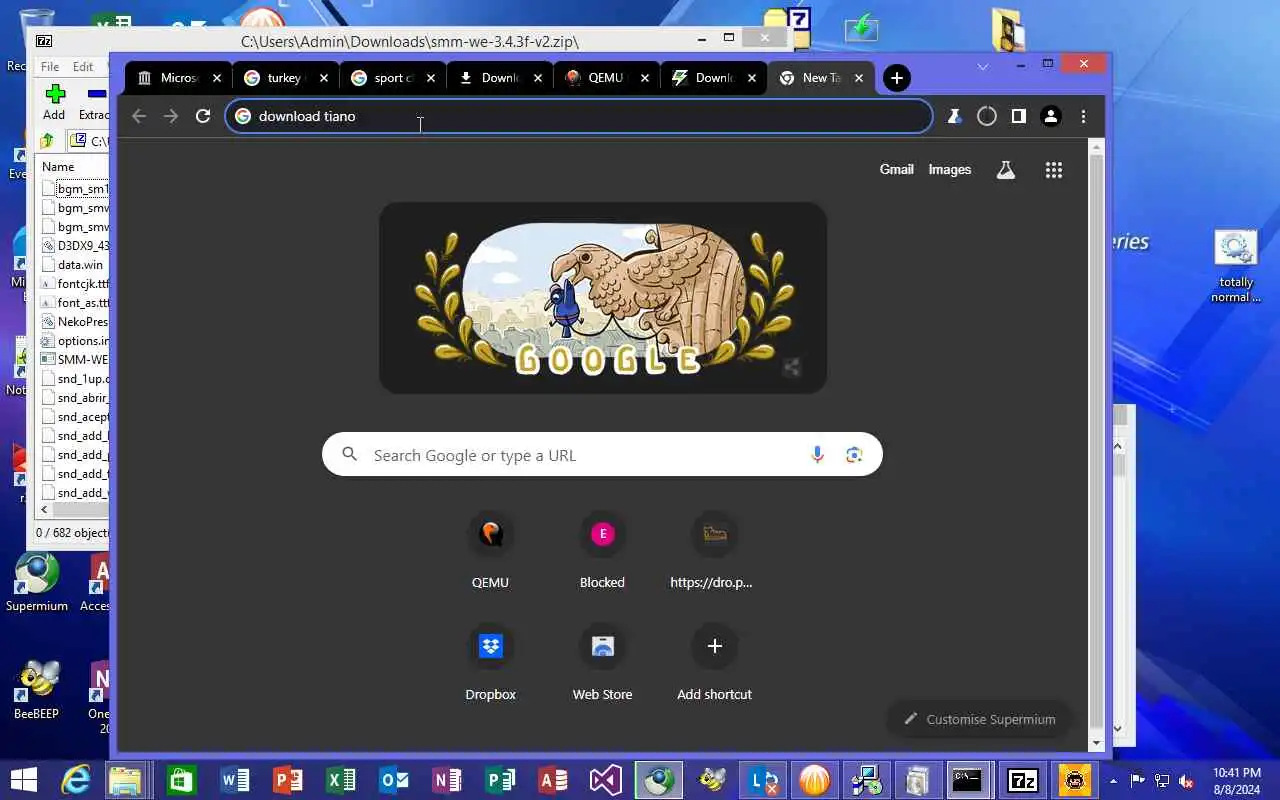The width and height of the screenshot is (1280, 800).
Task: Switch to 7-Zip in the taskbar
Action: 1022,780
